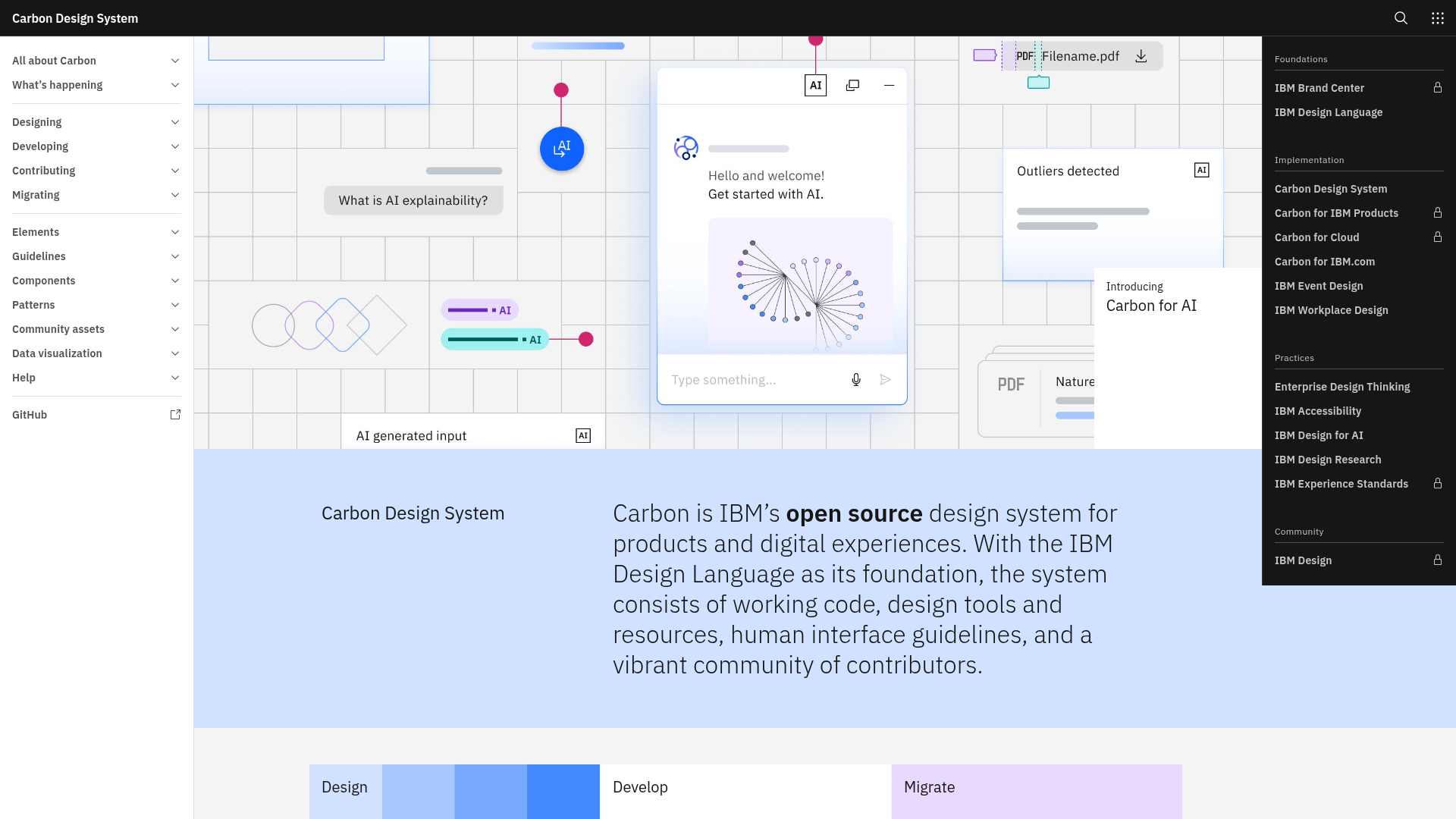Image resolution: width=1456 pixels, height=819 pixels.
Task: Click the GitHub external link icon
Action: point(175,415)
